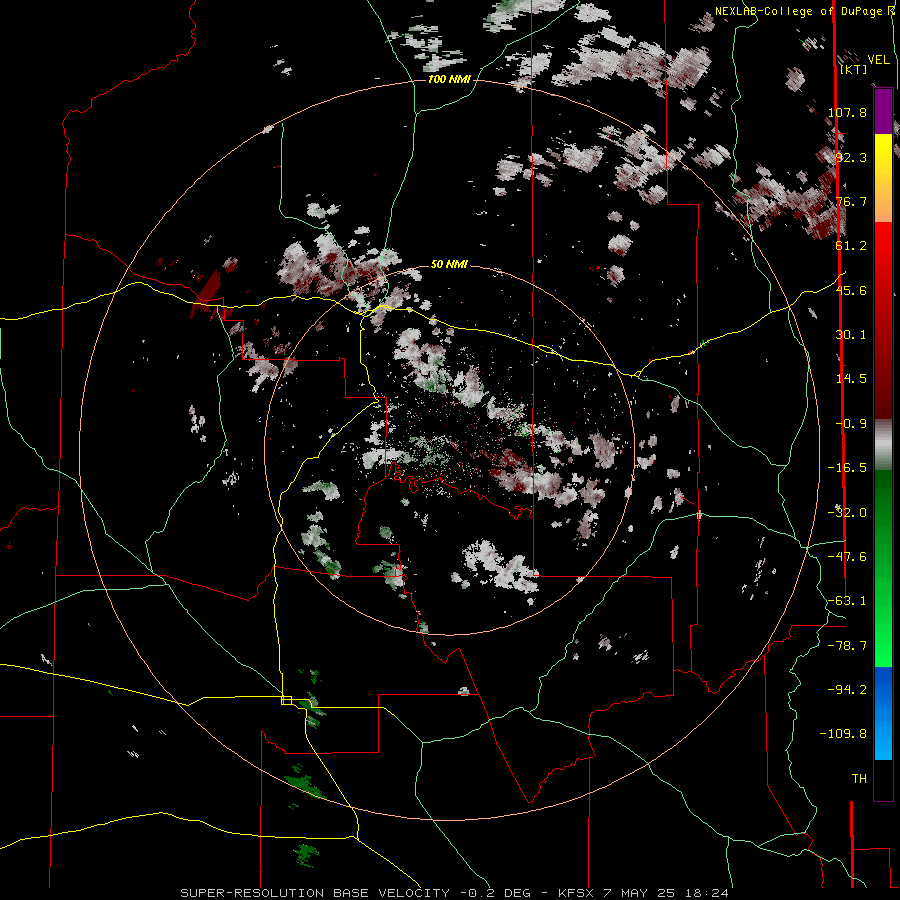Click the gray near-zero segment of color bar
The width and height of the screenshot is (900, 900).
(883, 445)
